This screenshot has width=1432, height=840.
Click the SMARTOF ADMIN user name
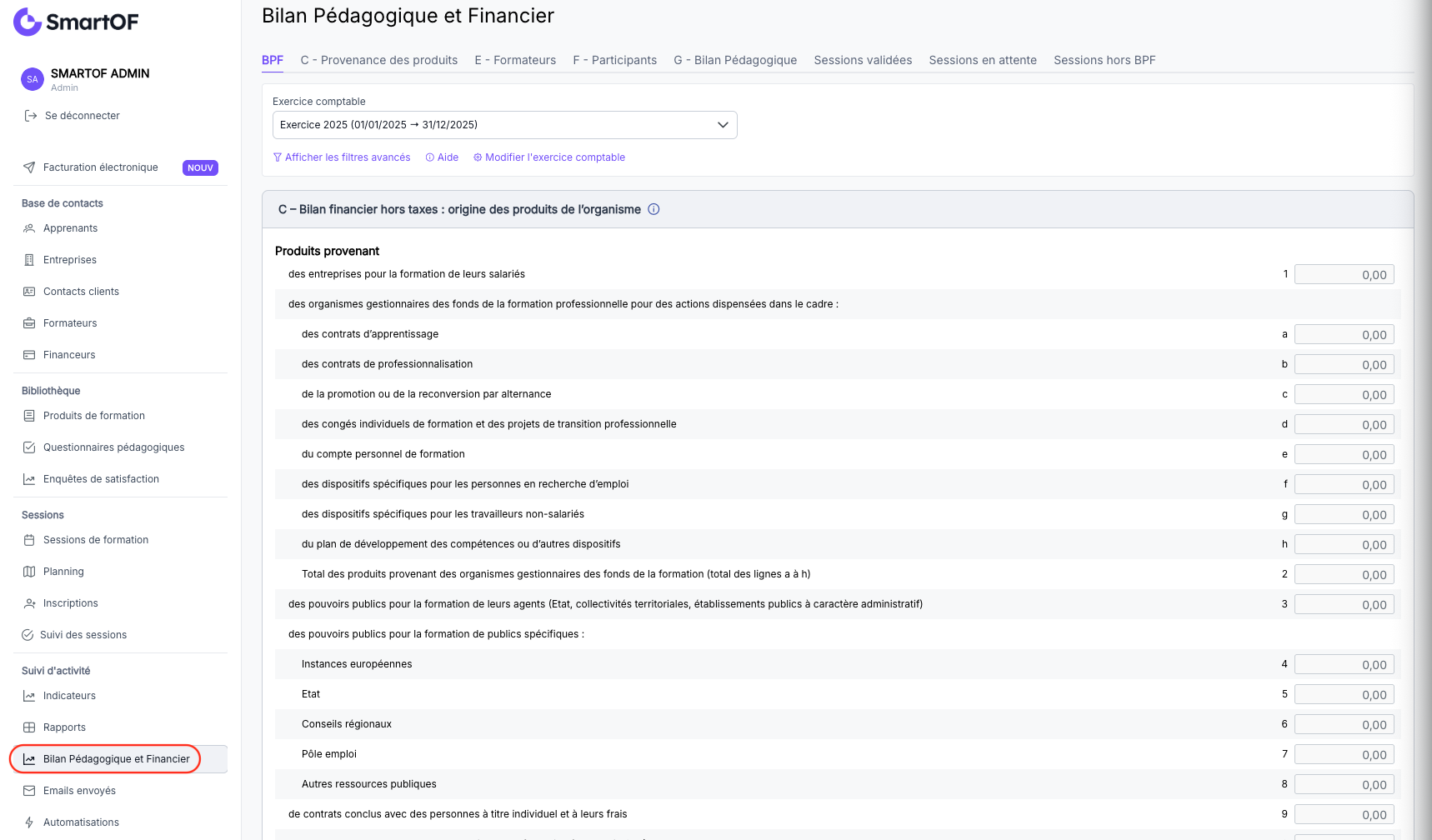100,73
